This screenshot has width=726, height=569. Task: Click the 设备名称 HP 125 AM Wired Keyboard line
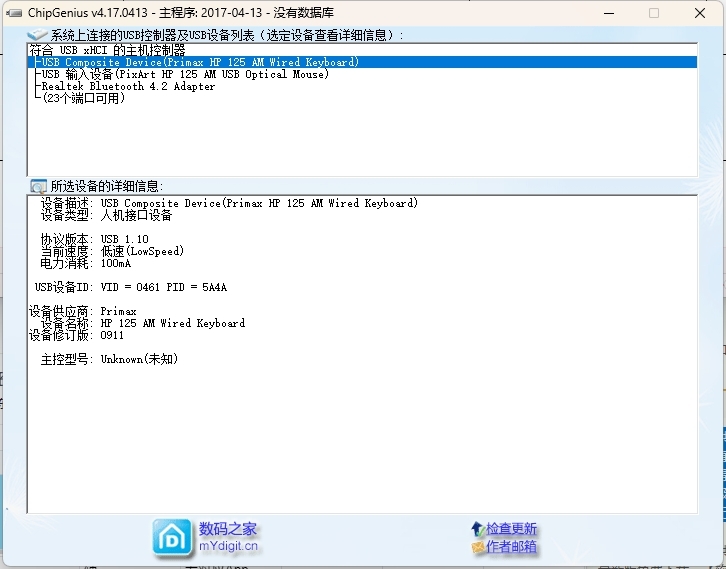pyautogui.click(x=143, y=323)
